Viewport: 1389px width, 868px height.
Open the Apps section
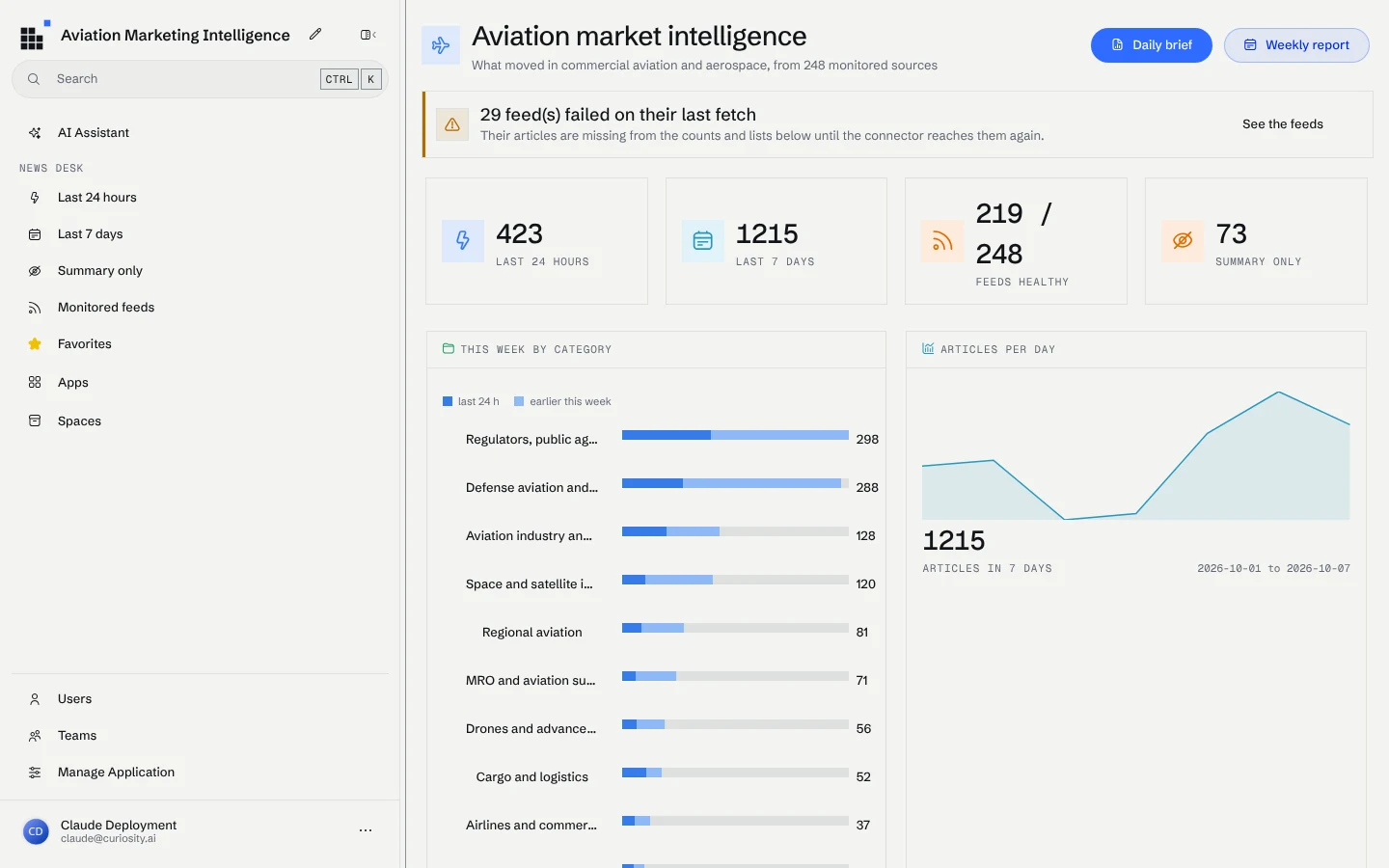[x=200, y=383]
